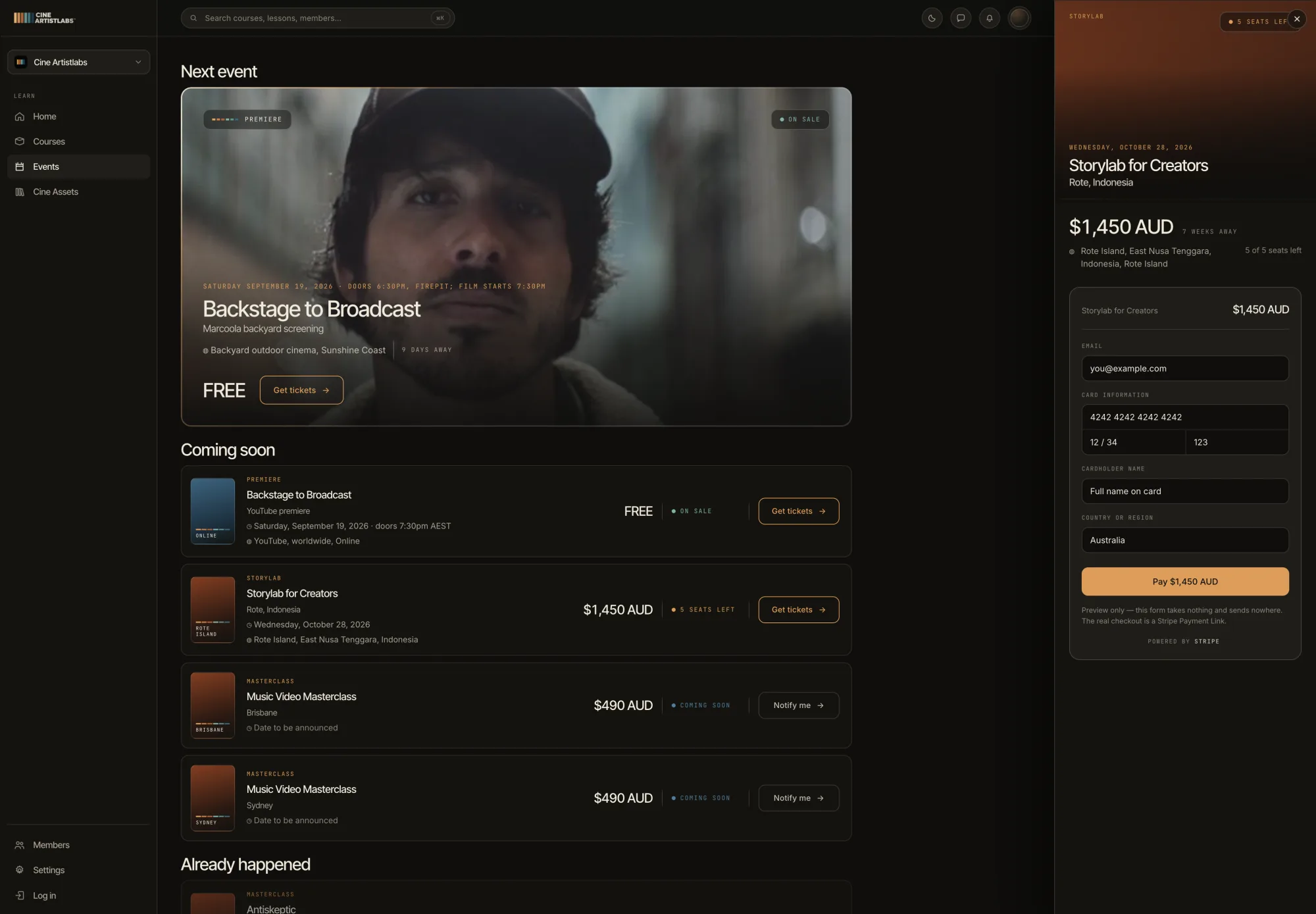Open the Country or region selector
The image size is (1316, 914).
tap(1185, 540)
